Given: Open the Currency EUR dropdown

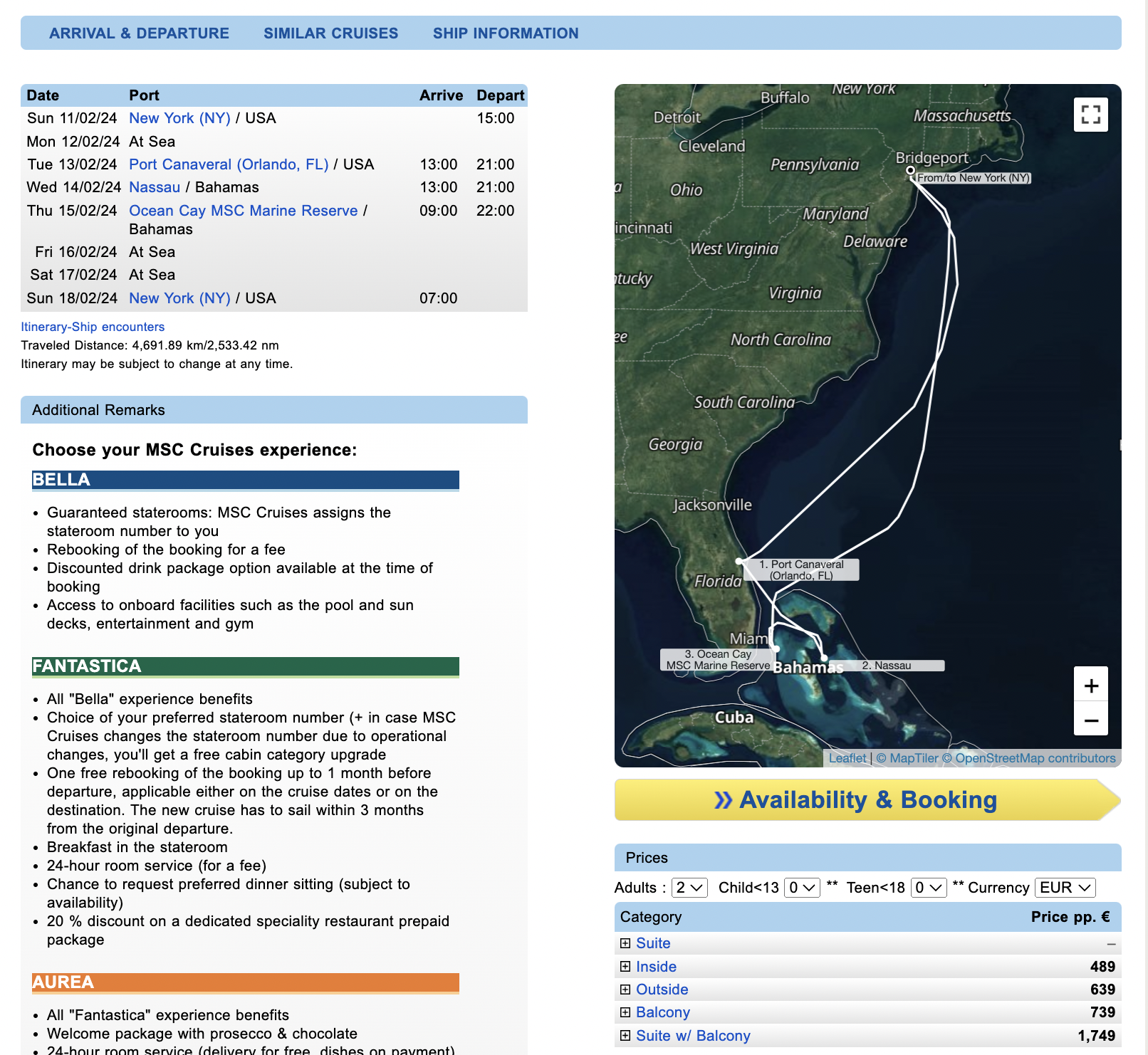Looking at the screenshot, I should 1065,888.
